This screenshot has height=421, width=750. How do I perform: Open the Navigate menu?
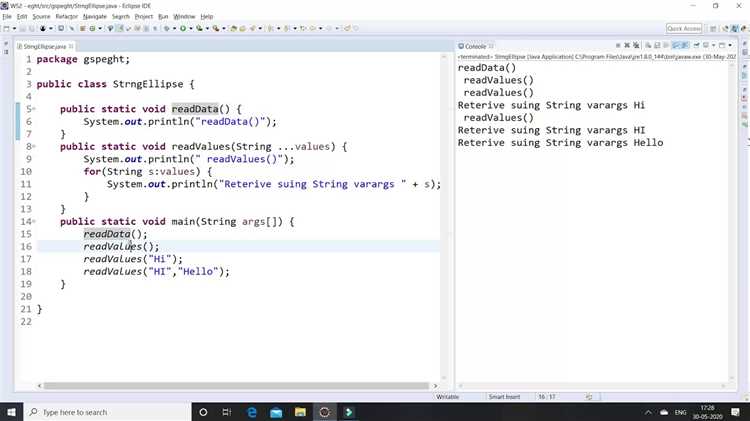click(x=95, y=16)
